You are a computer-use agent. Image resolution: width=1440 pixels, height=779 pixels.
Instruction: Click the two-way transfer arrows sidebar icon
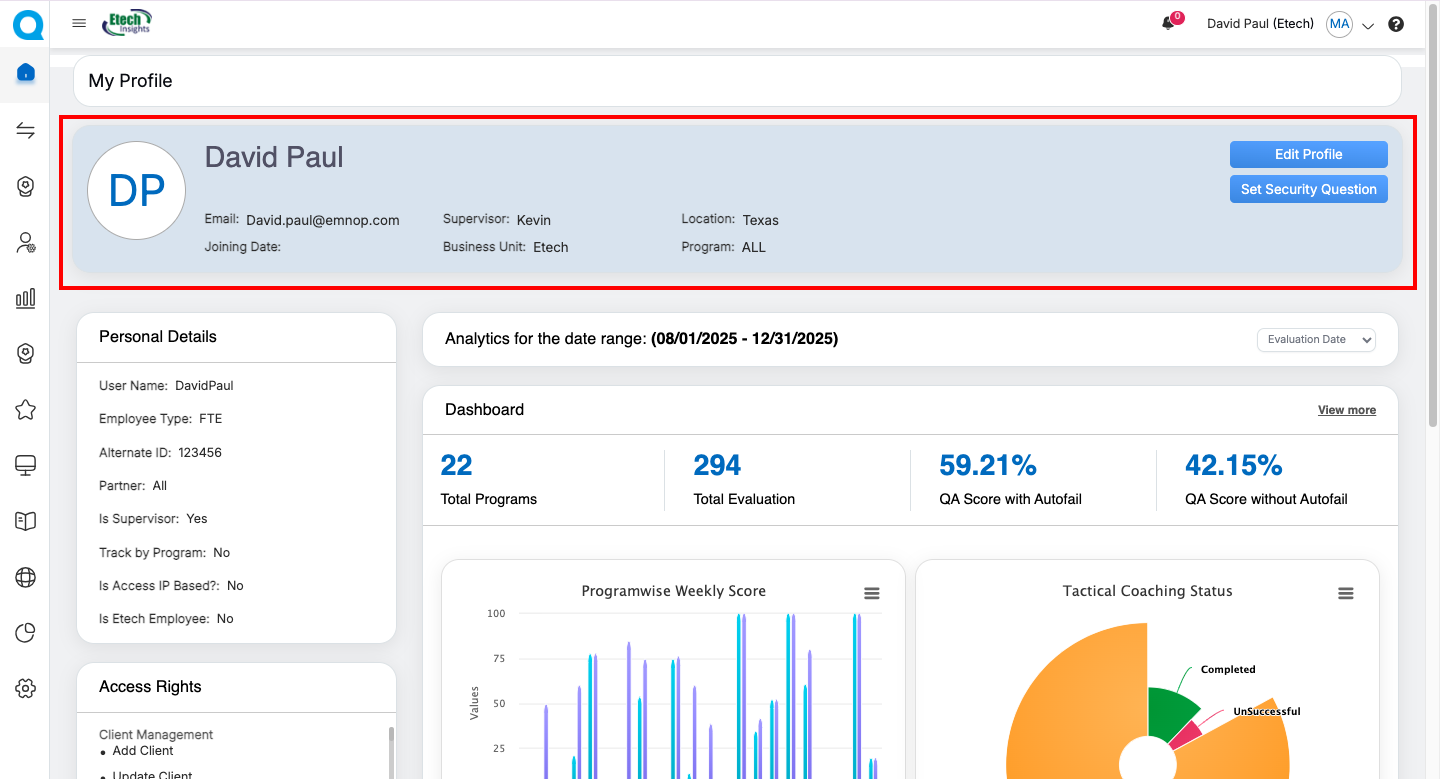coord(26,131)
